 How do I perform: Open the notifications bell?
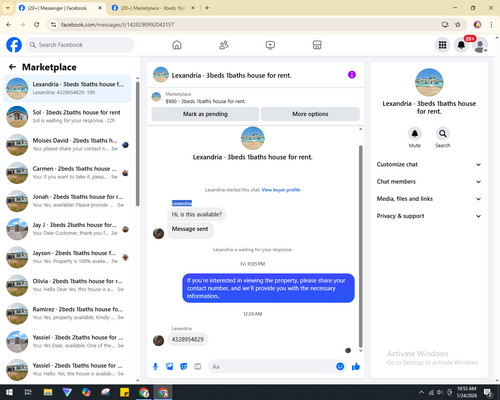[461, 45]
